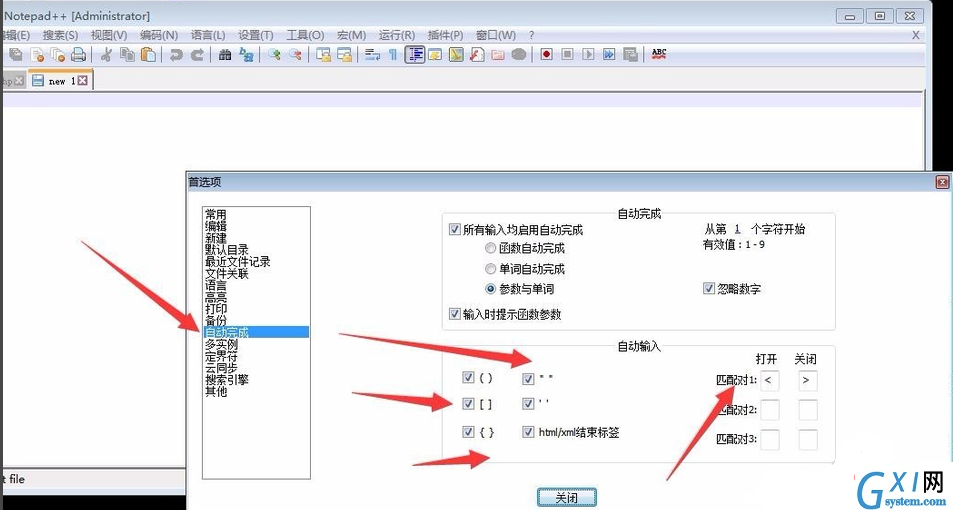Click the Zoom In magnifier icon

(x=274, y=55)
